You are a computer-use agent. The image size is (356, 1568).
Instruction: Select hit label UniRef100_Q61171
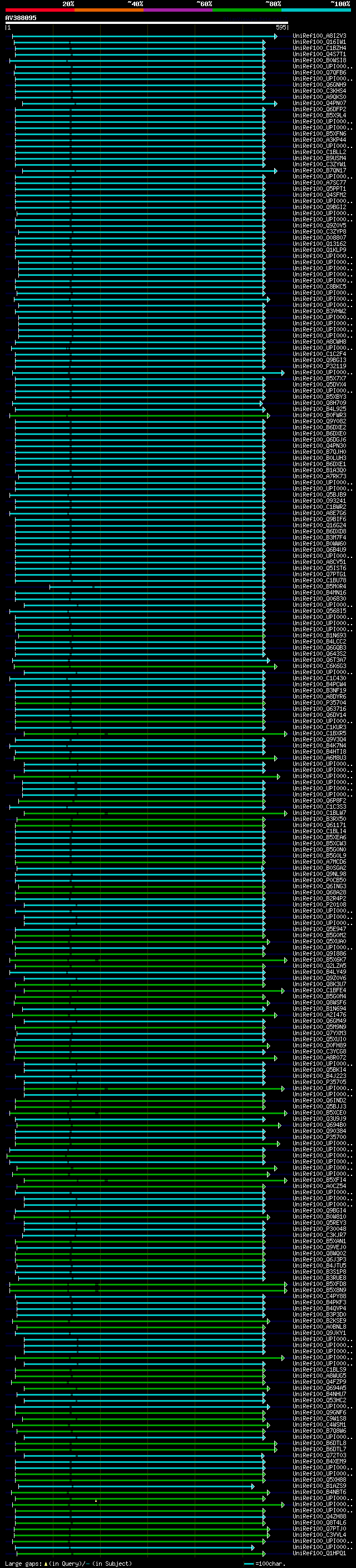[x=319, y=825]
